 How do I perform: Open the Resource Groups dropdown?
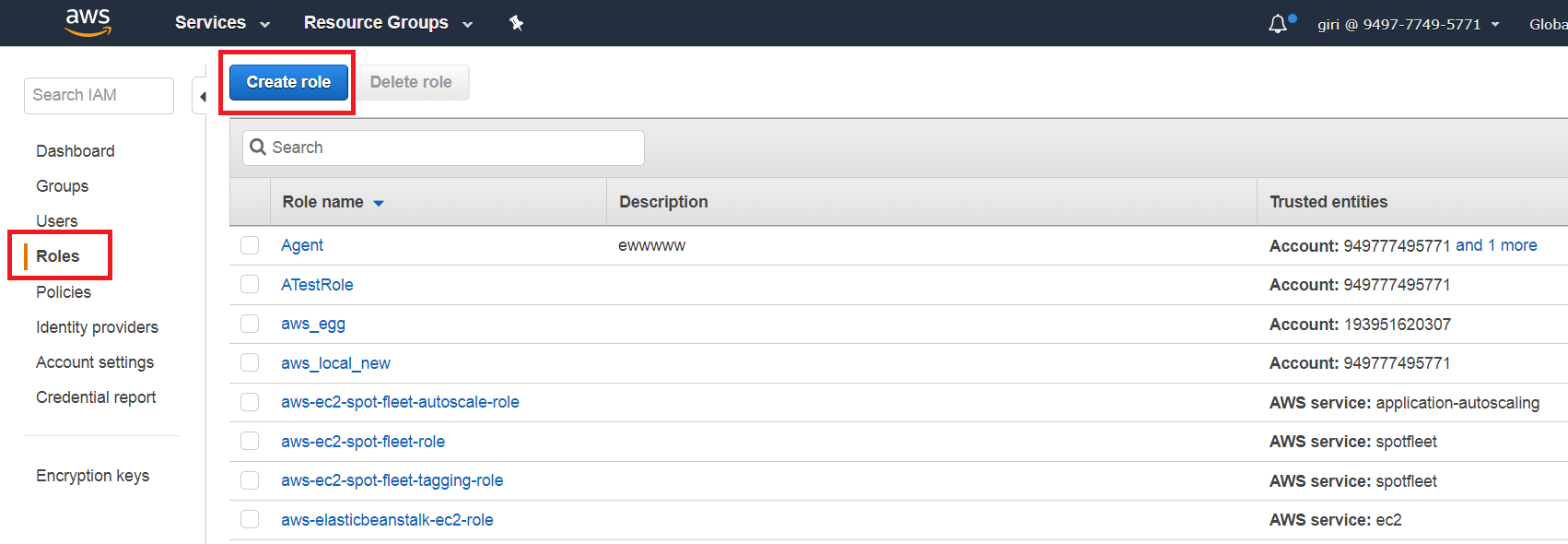[387, 23]
